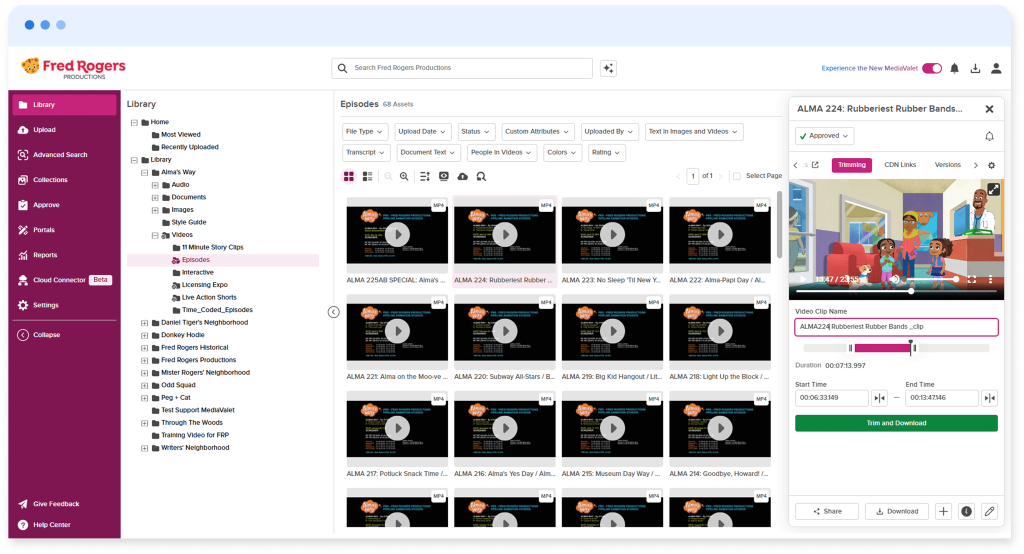
Task: Click the sort order icon
Action: click(x=424, y=176)
